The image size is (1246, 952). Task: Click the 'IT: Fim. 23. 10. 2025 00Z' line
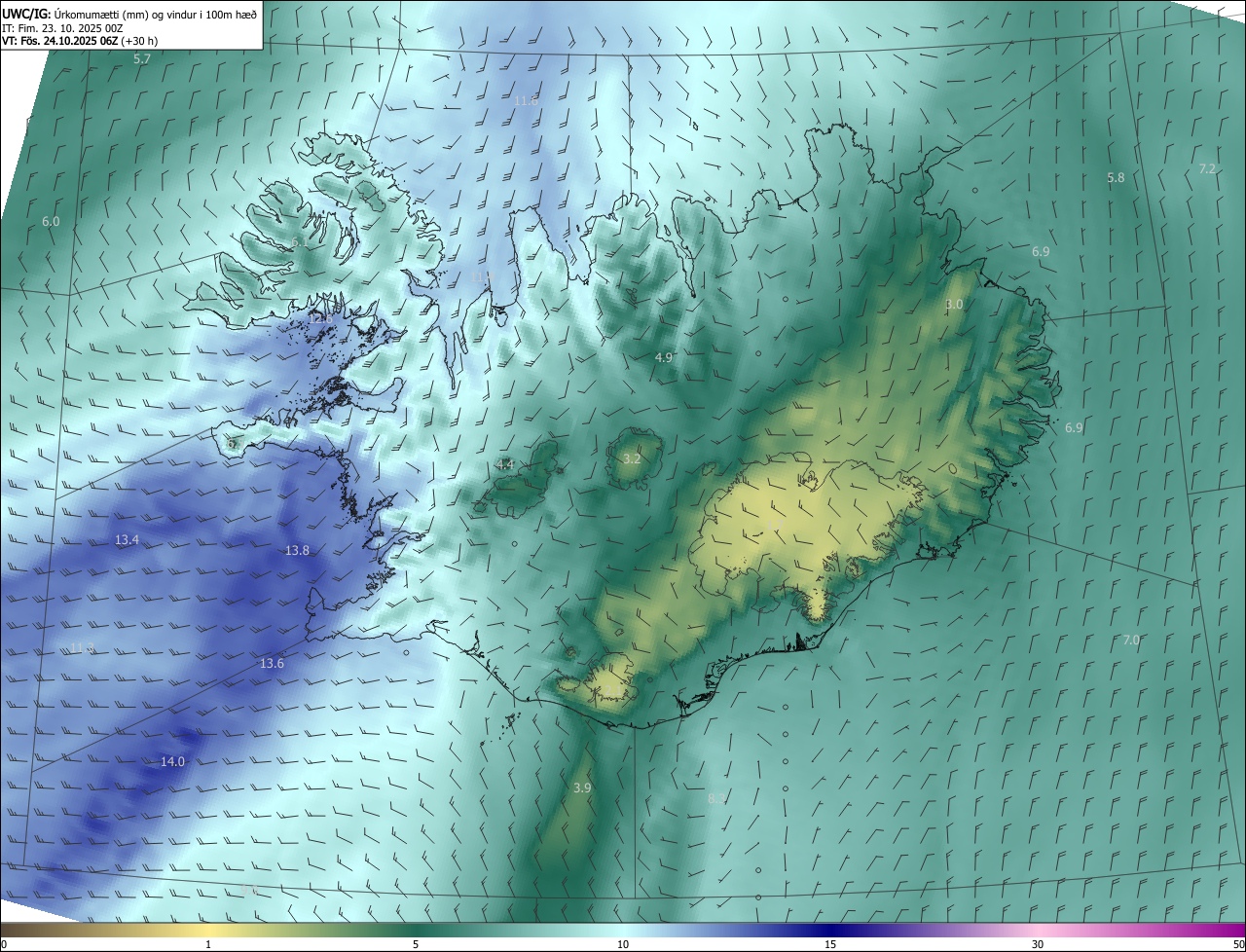(63, 28)
